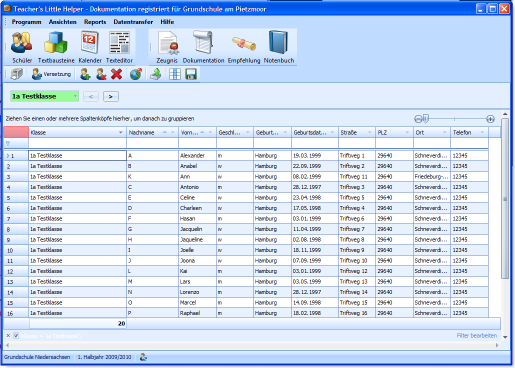The width and height of the screenshot is (515, 368).
Task: Open the Straße column filter dropdown
Action: point(369,132)
